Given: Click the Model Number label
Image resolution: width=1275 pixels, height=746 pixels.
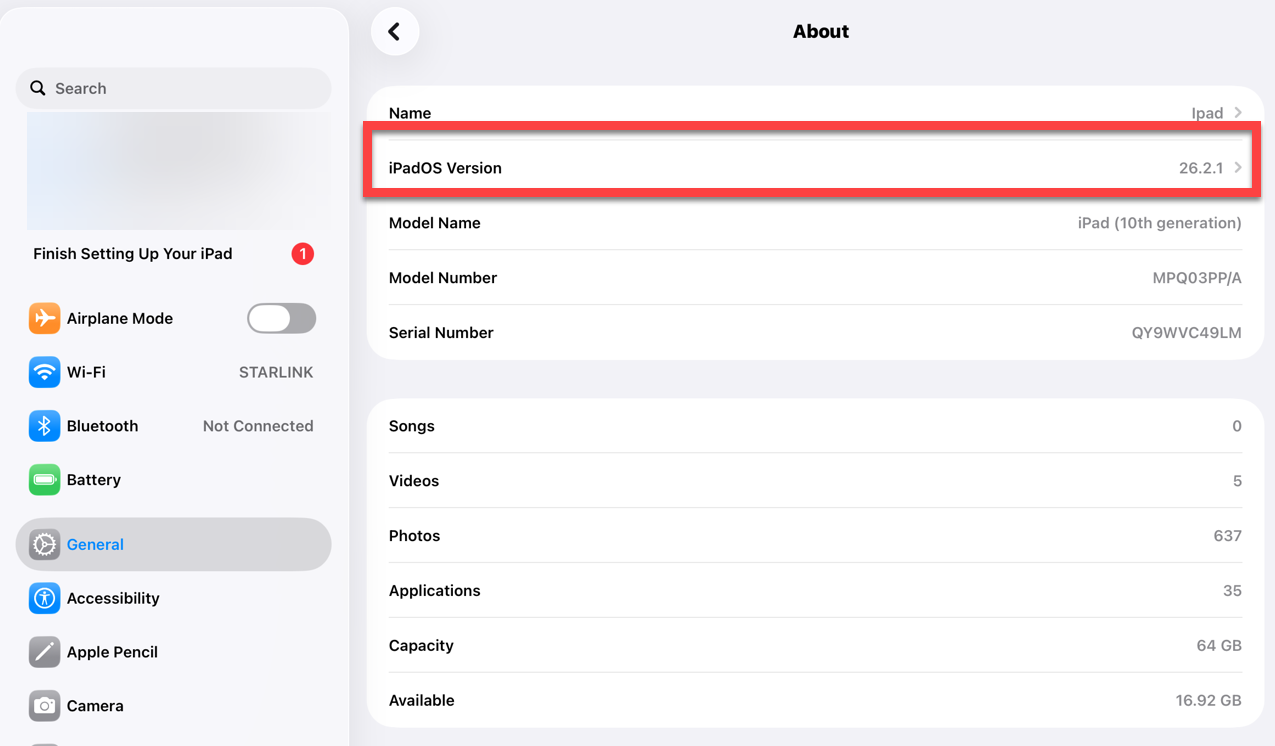Looking at the screenshot, I should coord(443,278).
